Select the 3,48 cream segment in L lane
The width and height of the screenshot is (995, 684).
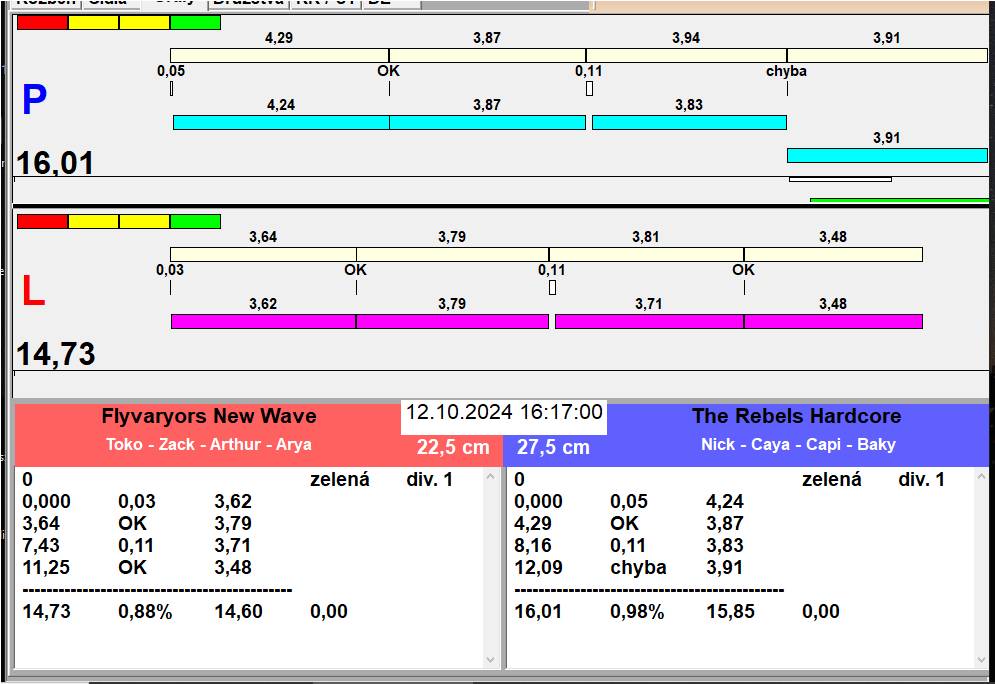[833, 254]
